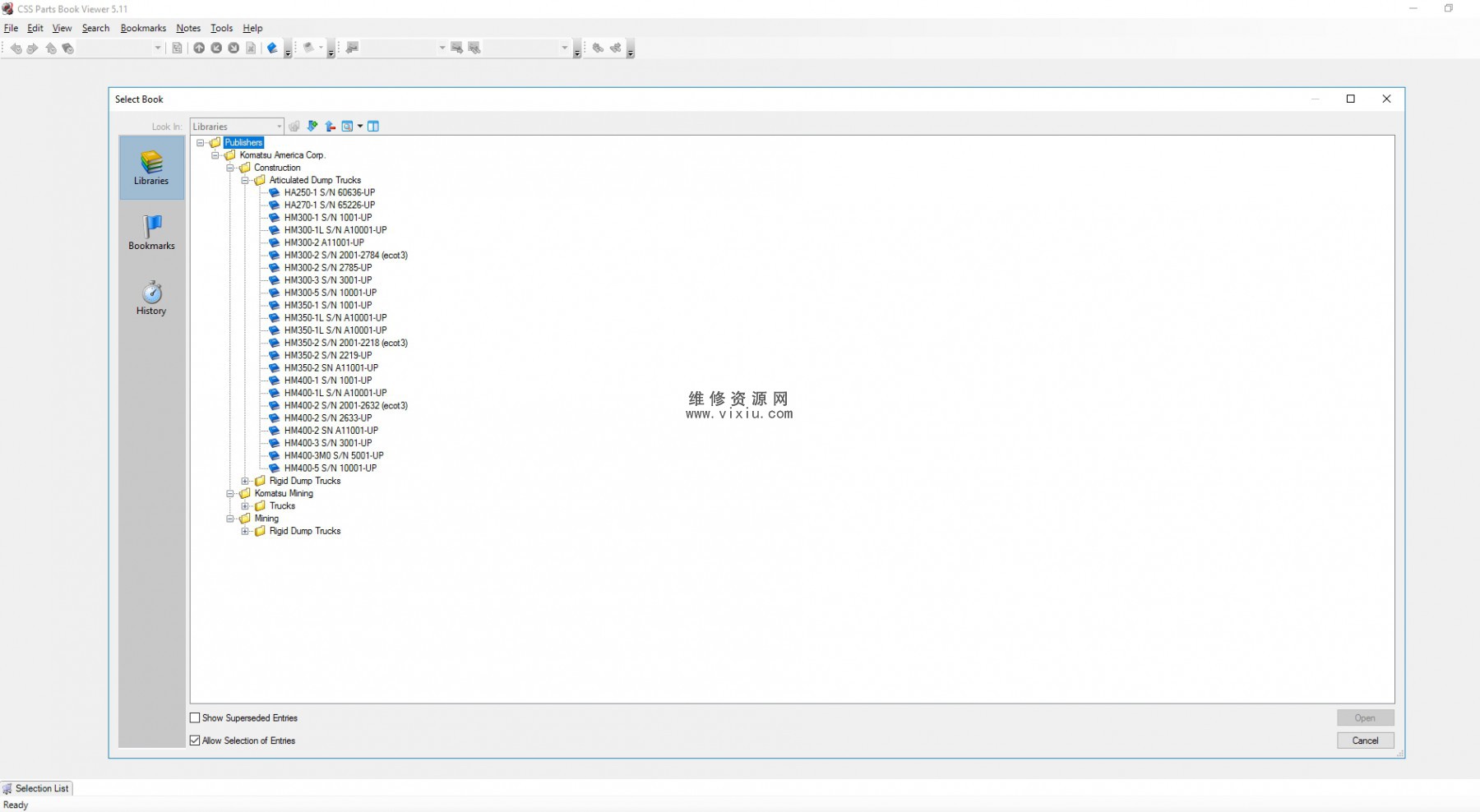This screenshot has height=812, width=1480.
Task: Click the expand all (green down arrow) icon
Action: pyautogui.click(x=312, y=126)
